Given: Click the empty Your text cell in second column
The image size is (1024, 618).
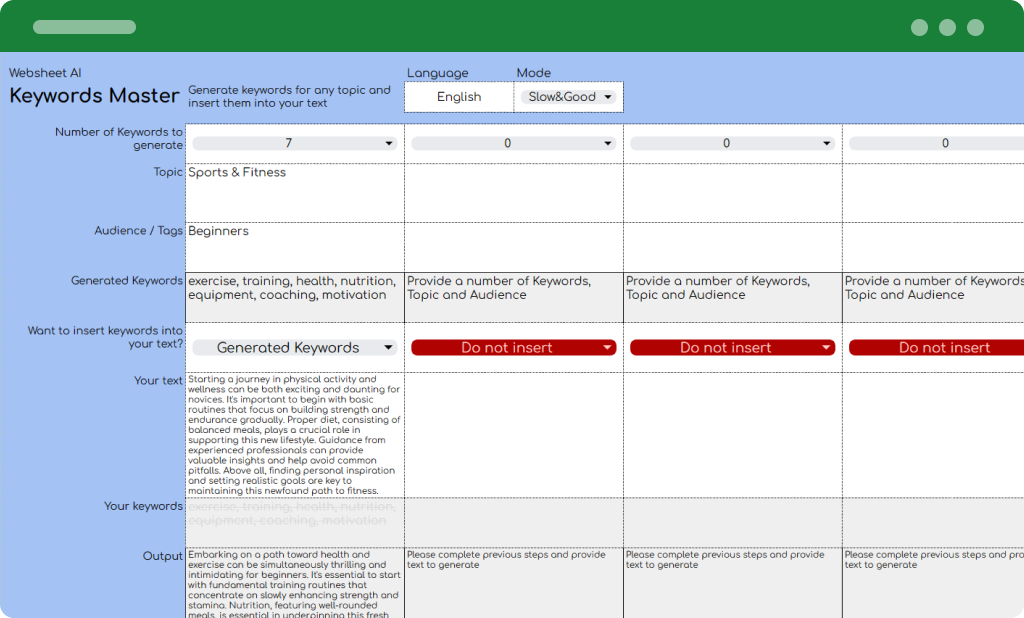Looking at the screenshot, I should [x=514, y=435].
